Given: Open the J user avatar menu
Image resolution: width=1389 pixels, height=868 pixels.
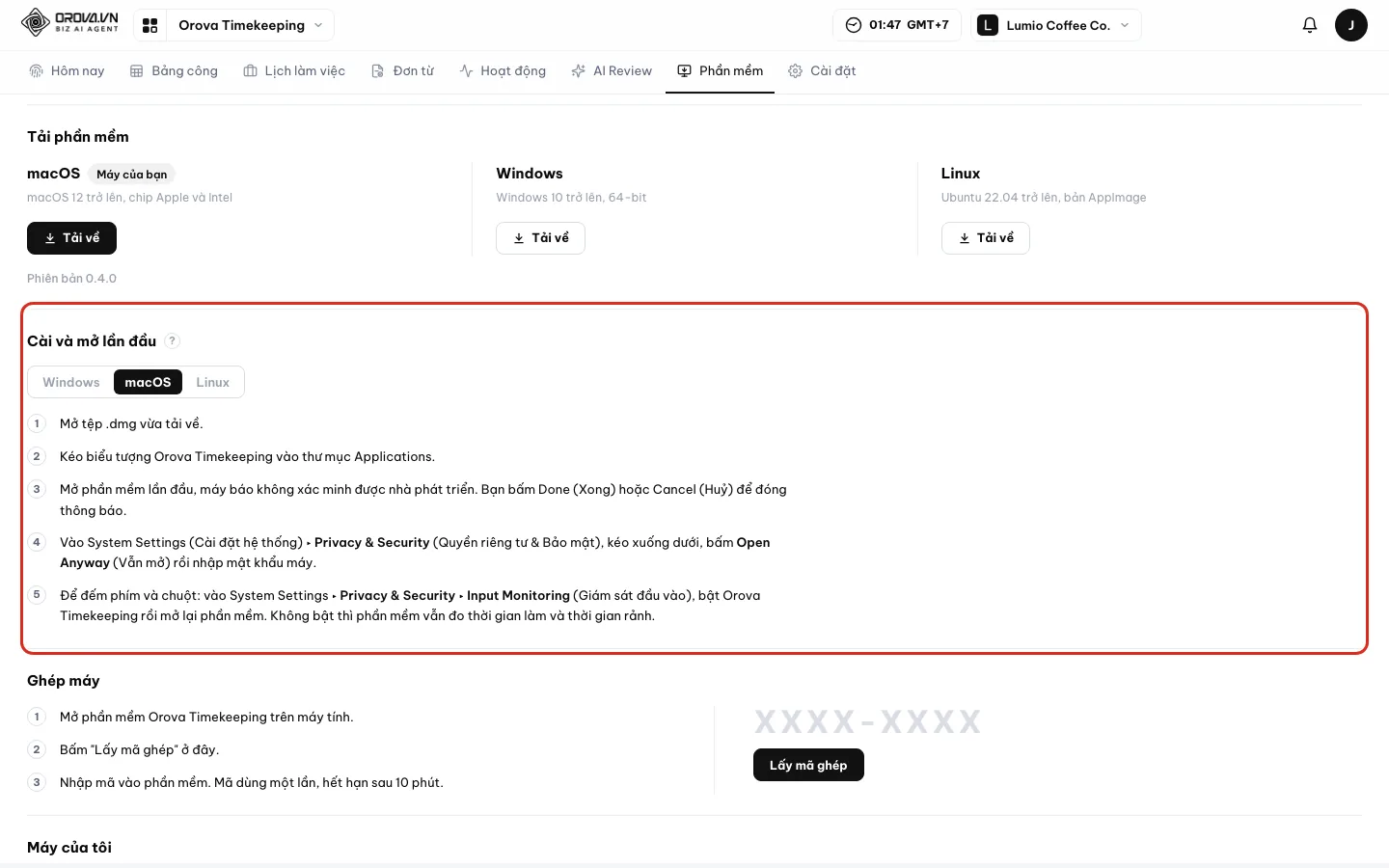Looking at the screenshot, I should [x=1350, y=25].
